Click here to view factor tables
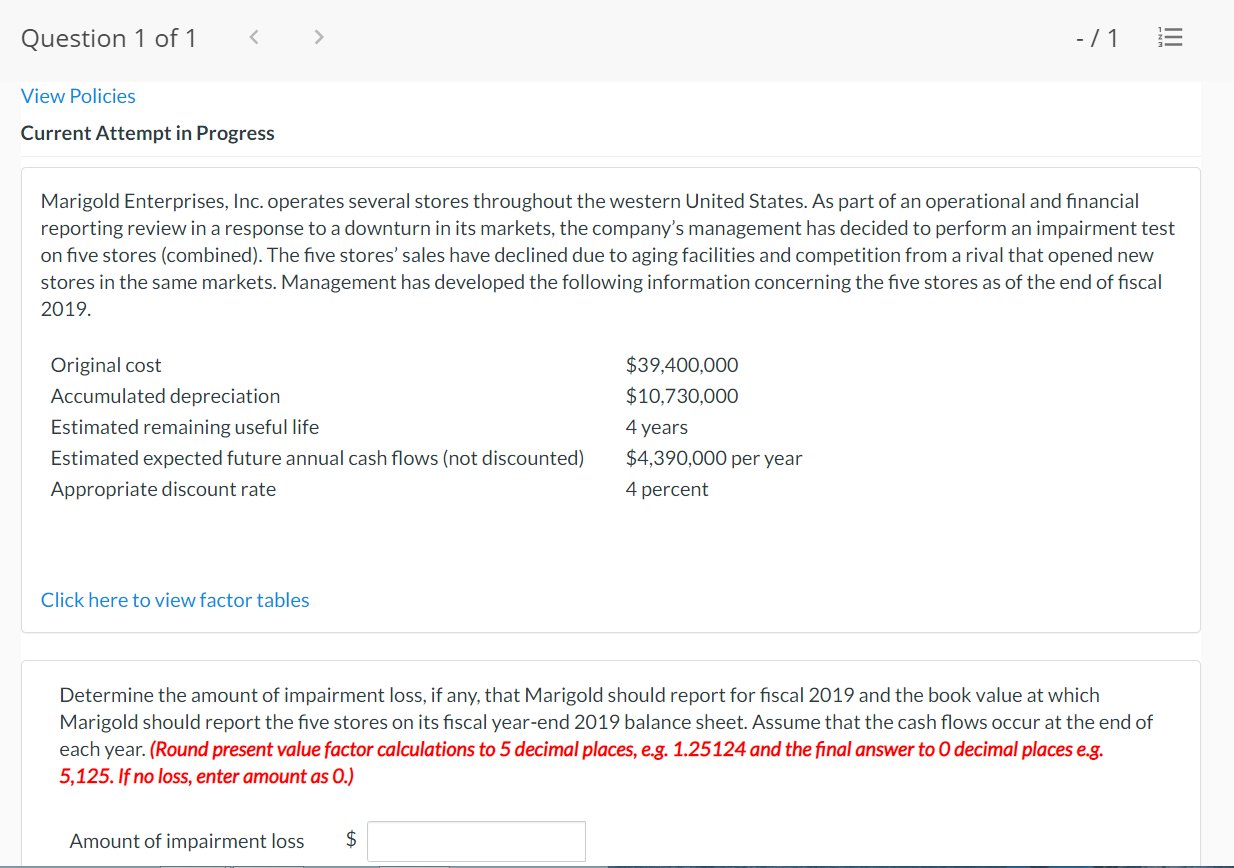1234x868 pixels. pos(175,600)
